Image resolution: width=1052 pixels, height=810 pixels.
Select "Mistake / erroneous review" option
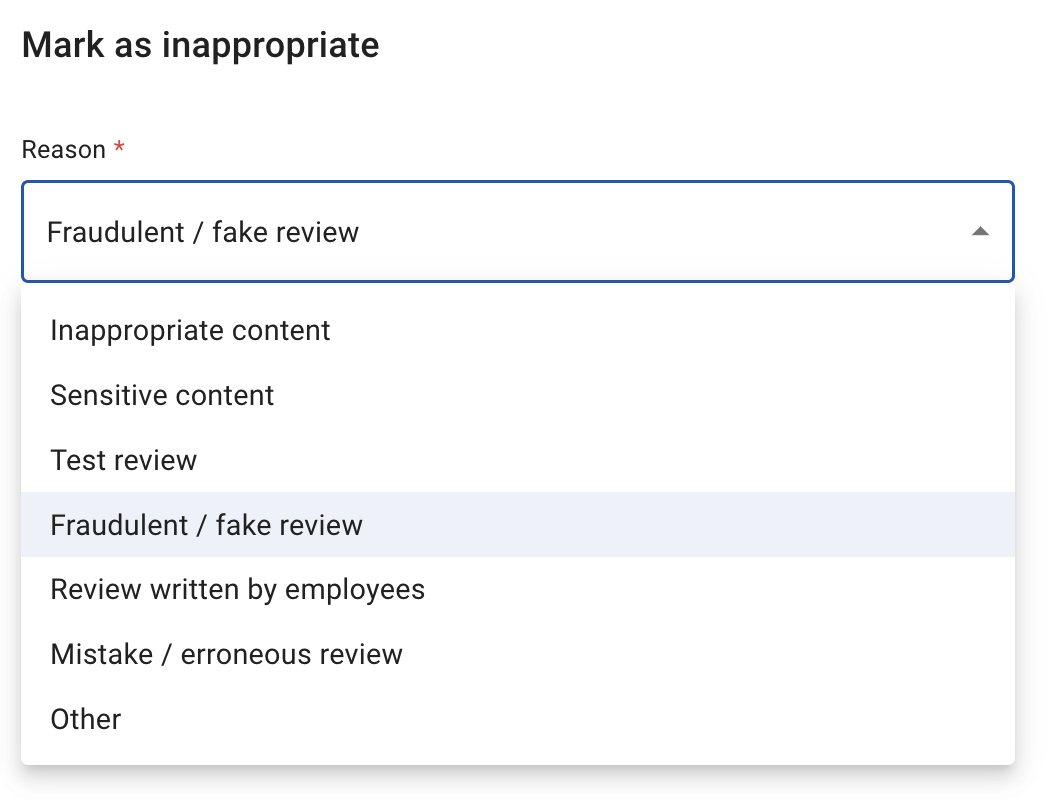517,654
